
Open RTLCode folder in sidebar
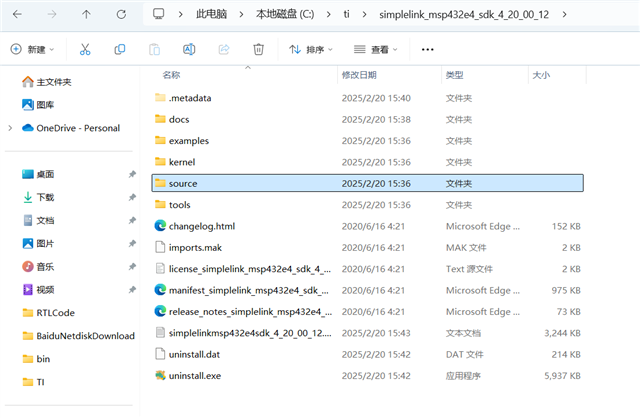click(49, 313)
